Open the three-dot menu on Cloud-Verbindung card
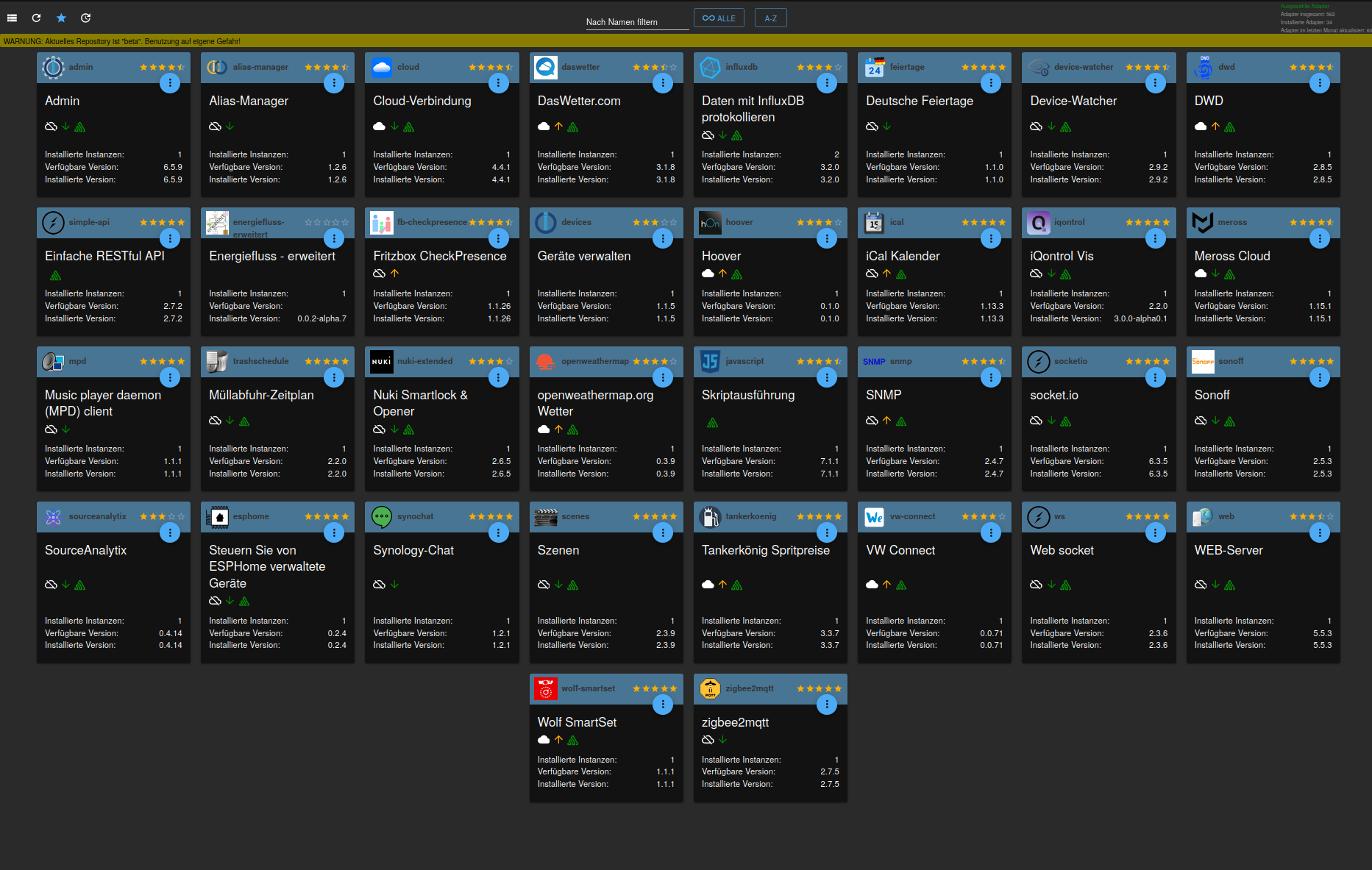The height and width of the screenshot is (870, 1372). (499, 83)
